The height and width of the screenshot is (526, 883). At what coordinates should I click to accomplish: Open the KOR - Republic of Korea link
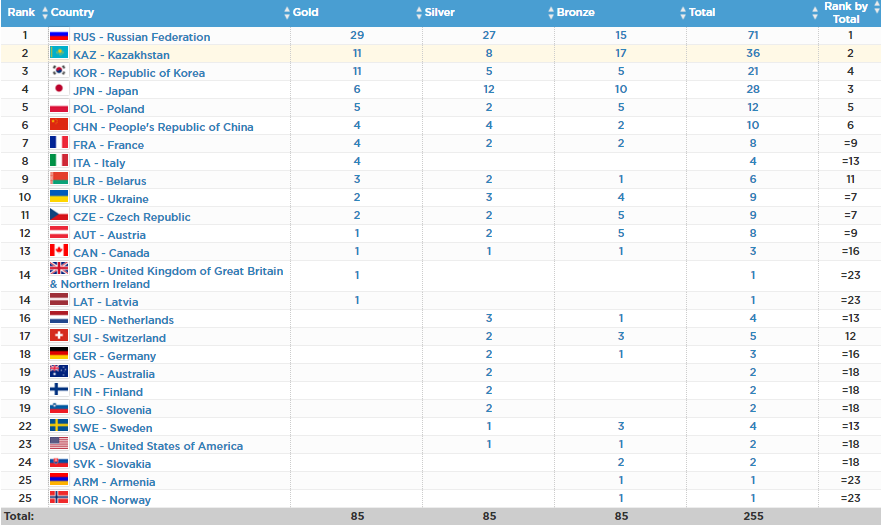click(x=139, y=73)
